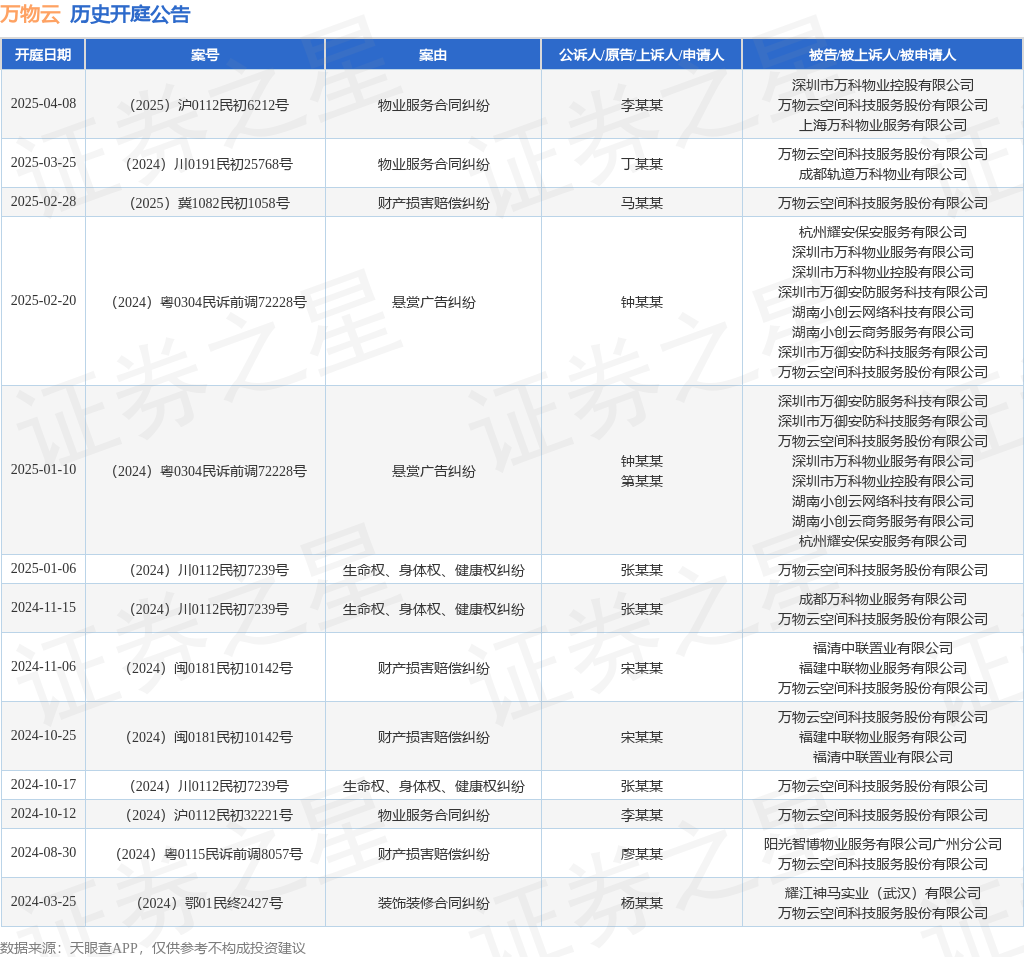Screen dimensions: 1024x957
Task: Select the date 2024-03-25
Action: [x=43, y=901]
